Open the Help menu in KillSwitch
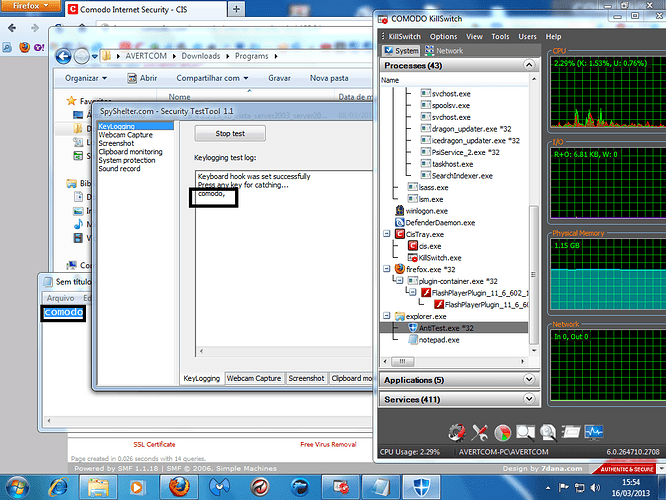Image resolution: width=666 pixels, height=500 pixels. point(553,37)
